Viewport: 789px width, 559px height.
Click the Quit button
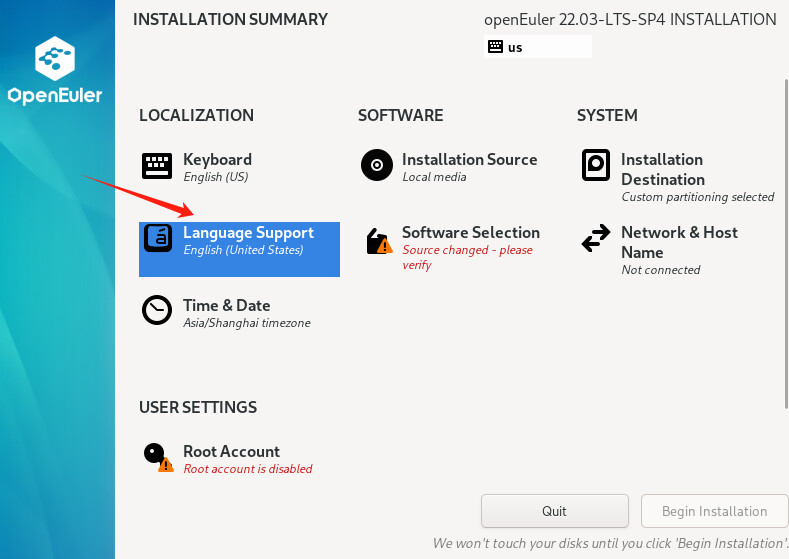(x=555, y=511)
